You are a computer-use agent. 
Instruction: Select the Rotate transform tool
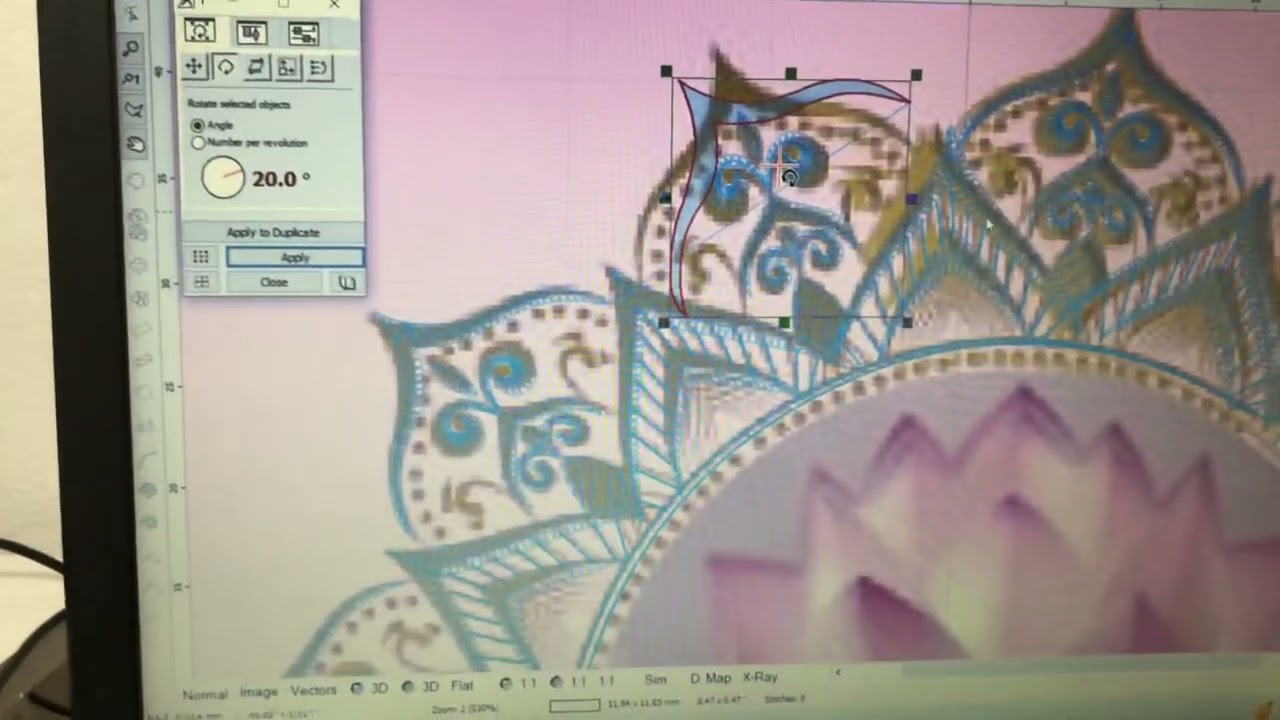point(225,67)
